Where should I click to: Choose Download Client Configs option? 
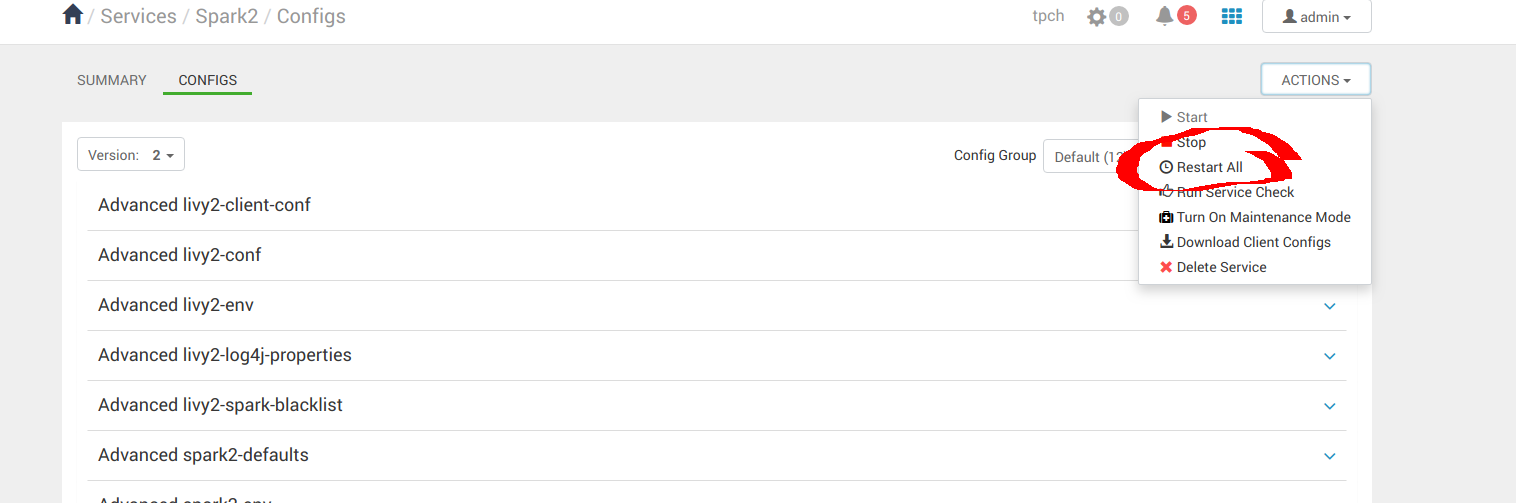[x=1253, y=242]
